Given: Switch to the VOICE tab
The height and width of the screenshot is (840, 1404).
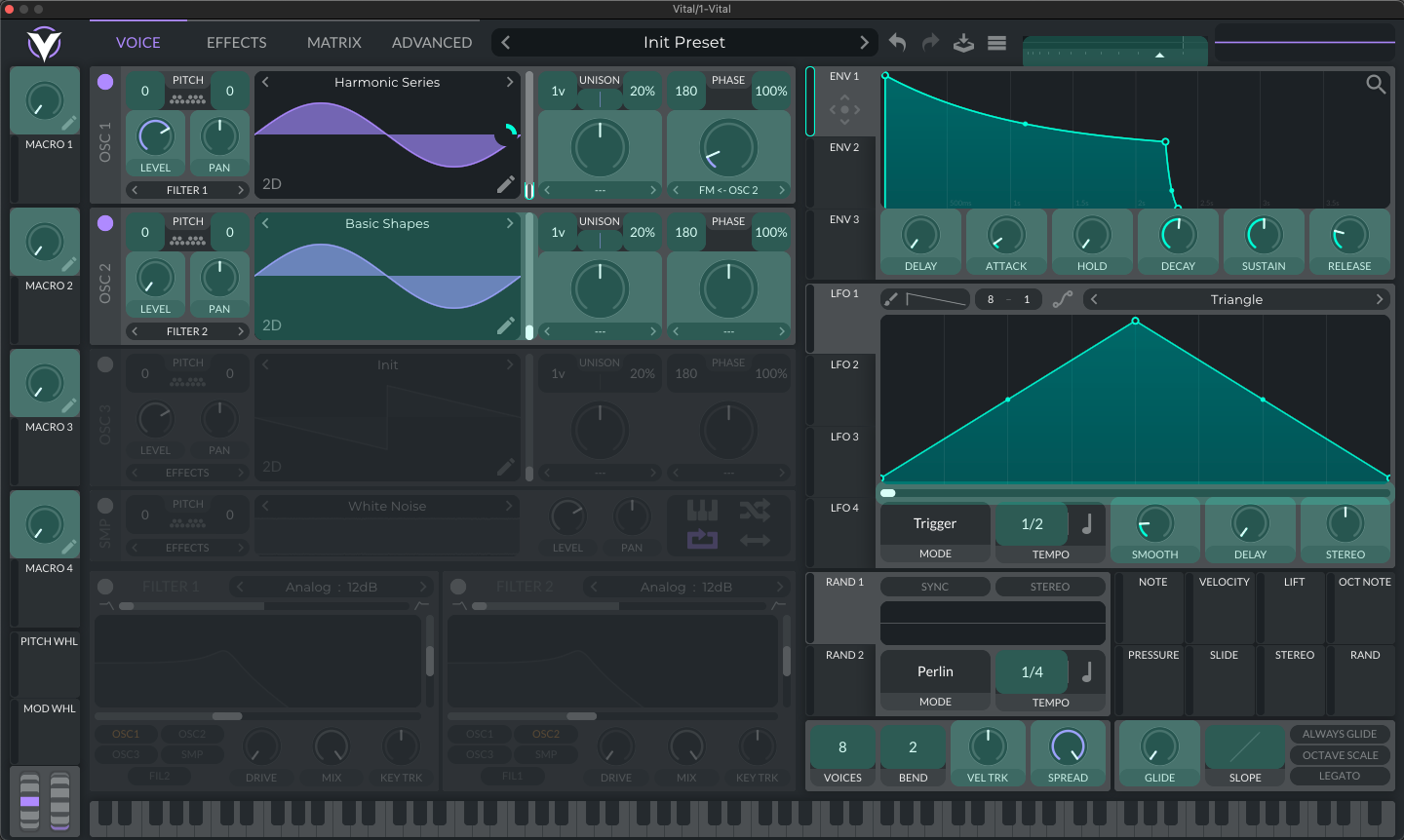Looking at the screenshot, I should point(138,43).
